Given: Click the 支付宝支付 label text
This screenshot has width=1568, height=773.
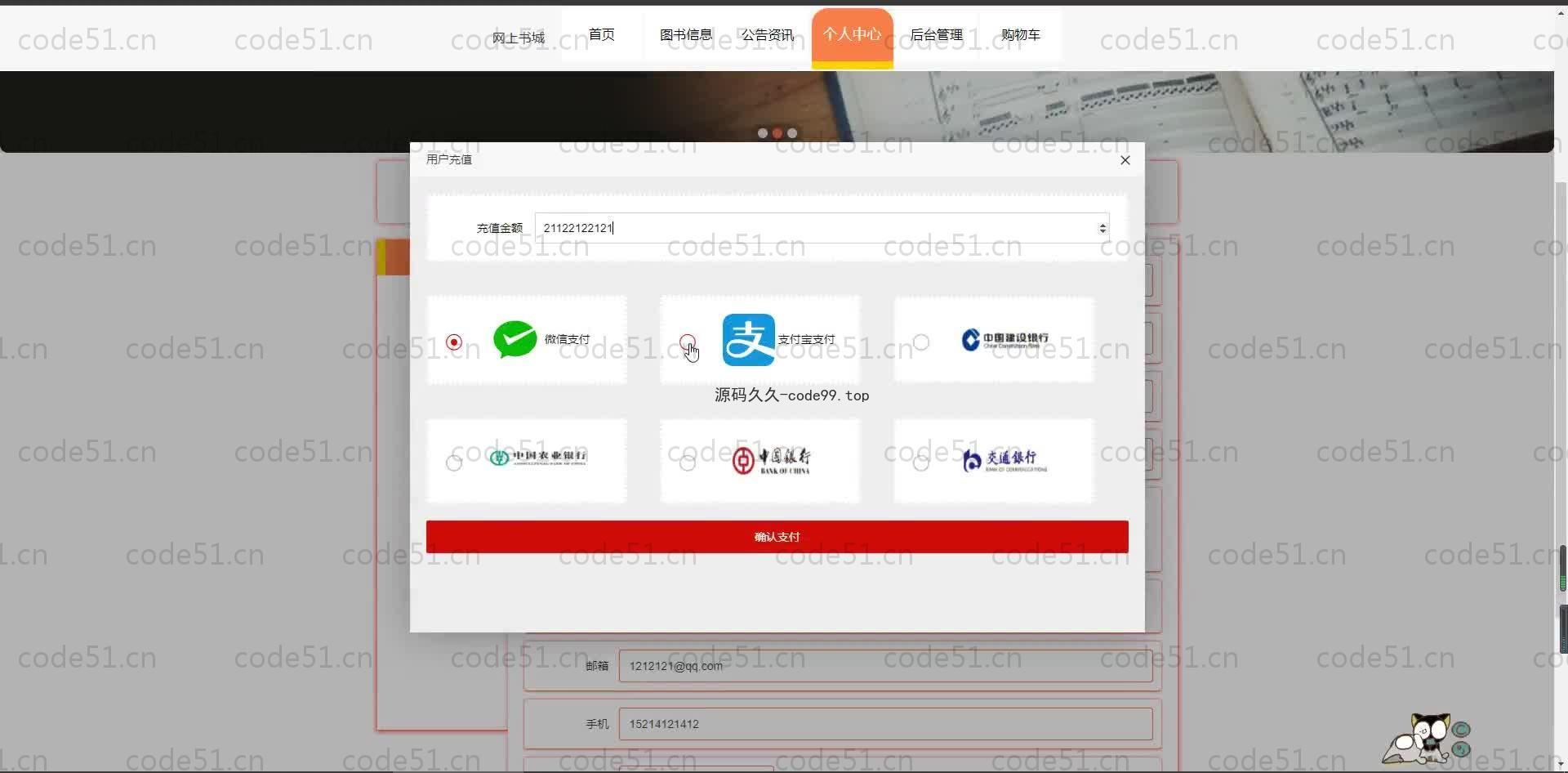Looking at the screenshot, I should [x=806, y=339].
